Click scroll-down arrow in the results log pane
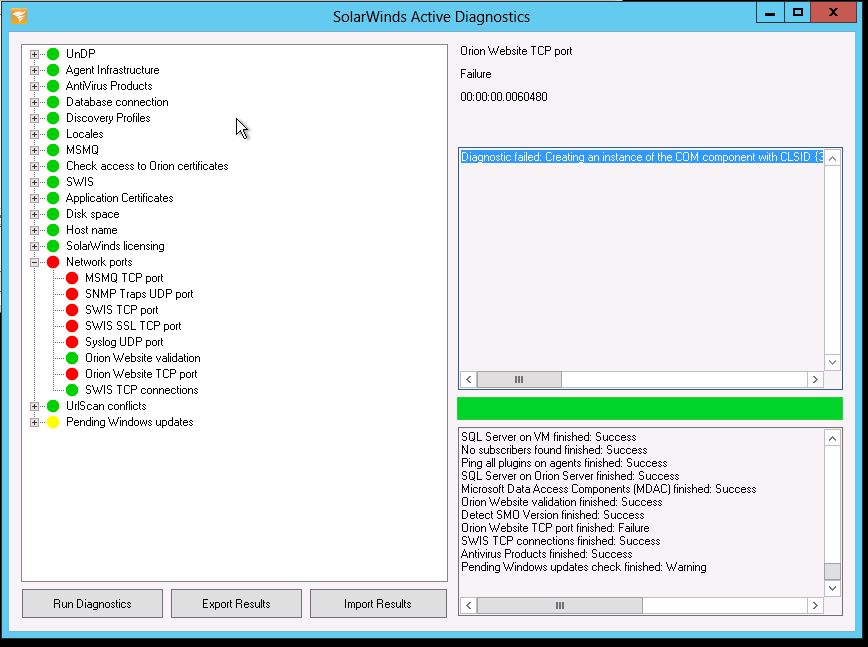 pyautogui.click(x=832, y=588)
